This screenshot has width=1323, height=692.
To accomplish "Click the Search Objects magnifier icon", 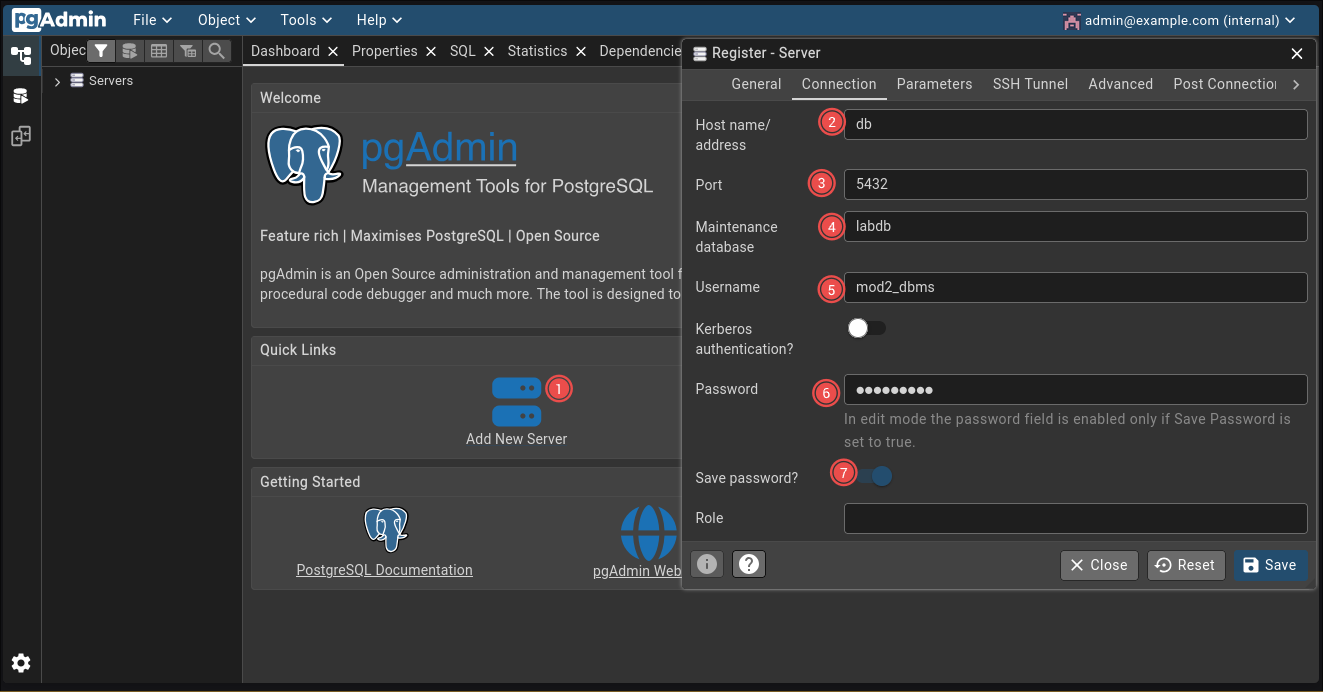I will pyautogui.click(x=216, y=51).
